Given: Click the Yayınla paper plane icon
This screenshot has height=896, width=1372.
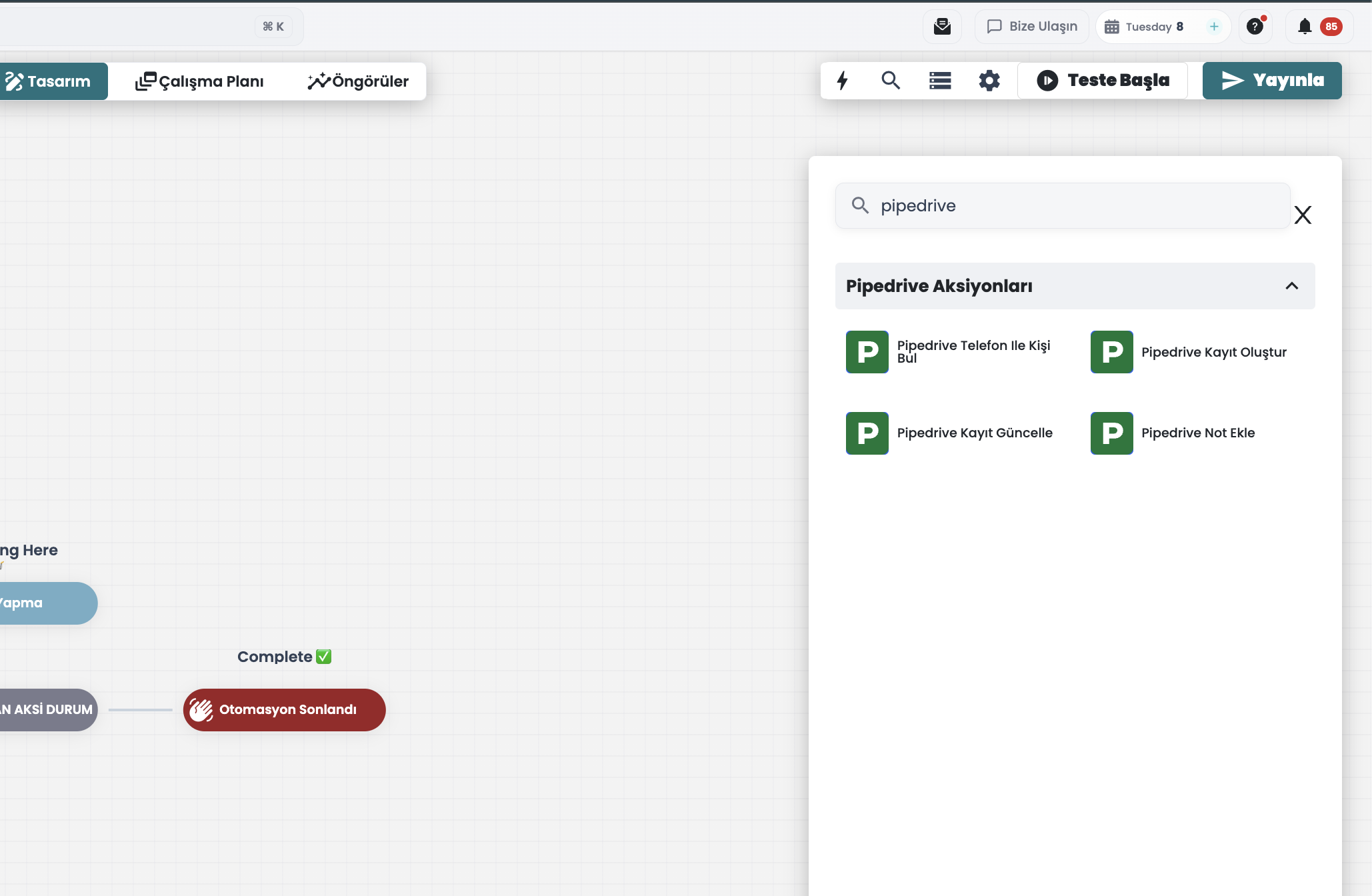Looking at the screenshot, I should coord(1233,81).
